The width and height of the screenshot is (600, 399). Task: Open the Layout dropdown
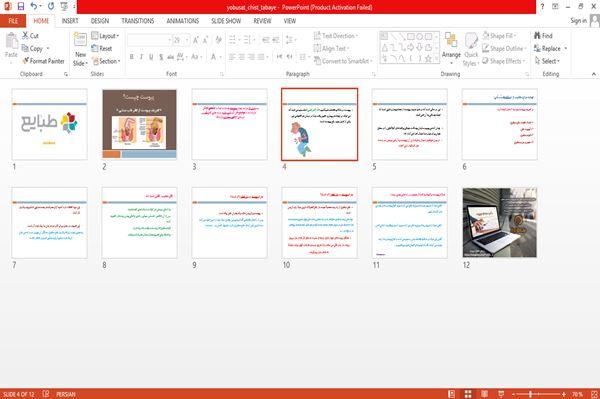coord(106,36)
